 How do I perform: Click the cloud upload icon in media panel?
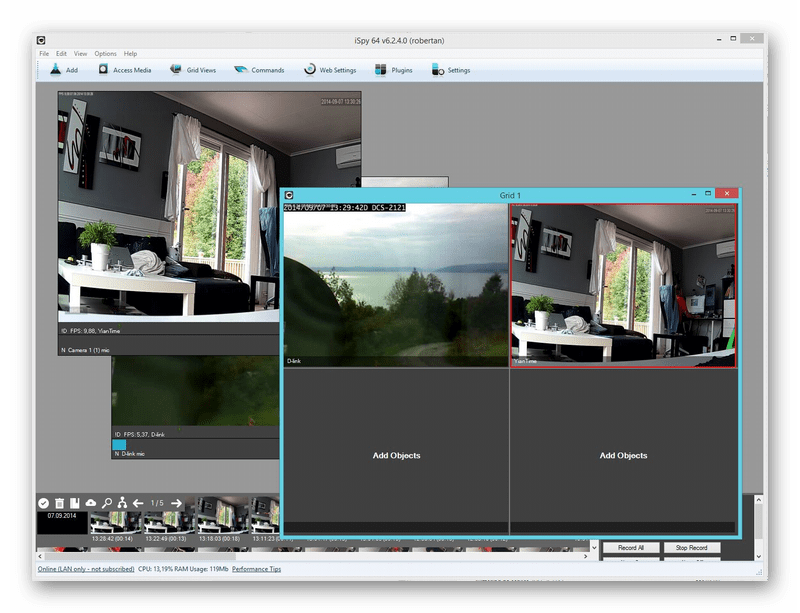[91, 503]
